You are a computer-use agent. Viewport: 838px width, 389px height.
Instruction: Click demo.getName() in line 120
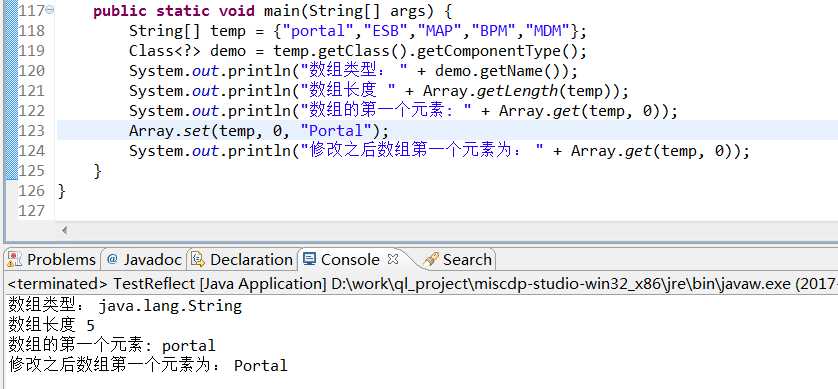[x=502, y=71]
